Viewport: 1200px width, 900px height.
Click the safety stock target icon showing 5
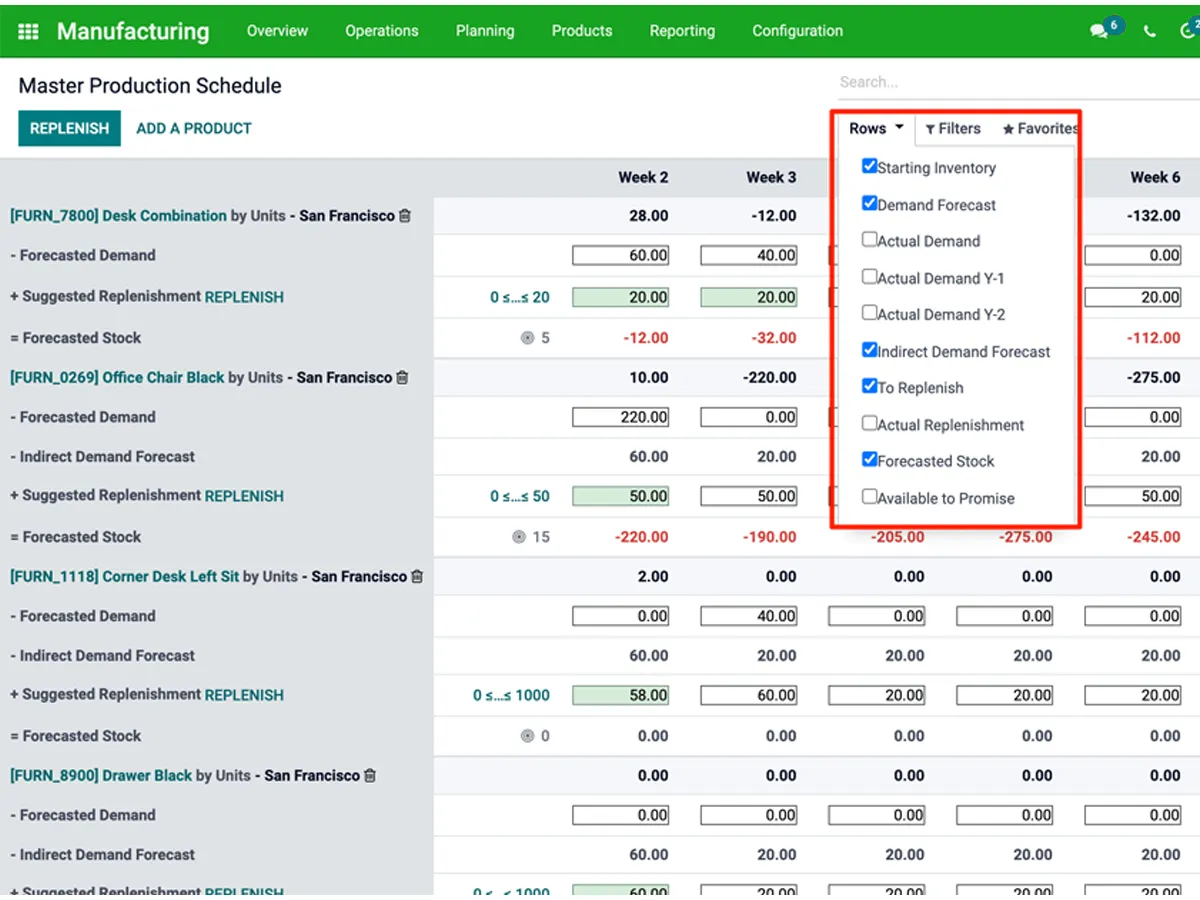[x=527, y=338]
